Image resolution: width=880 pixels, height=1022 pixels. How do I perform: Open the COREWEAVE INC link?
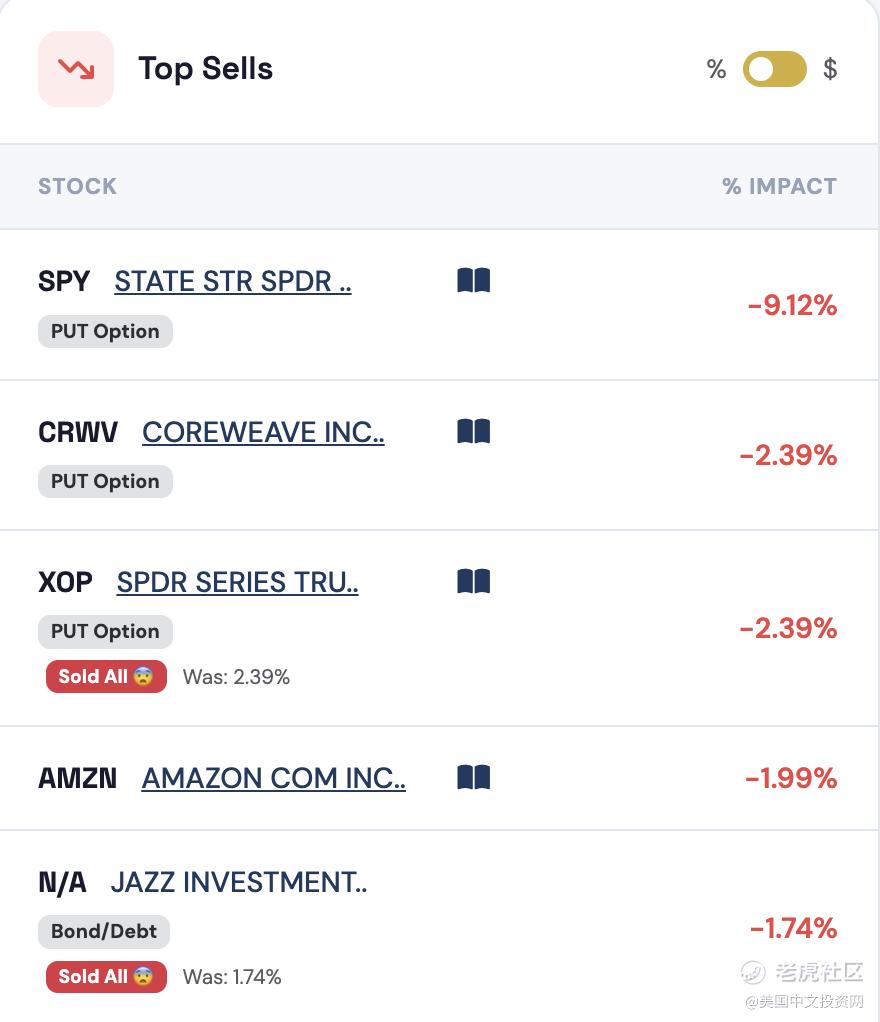tap(263, 432)
